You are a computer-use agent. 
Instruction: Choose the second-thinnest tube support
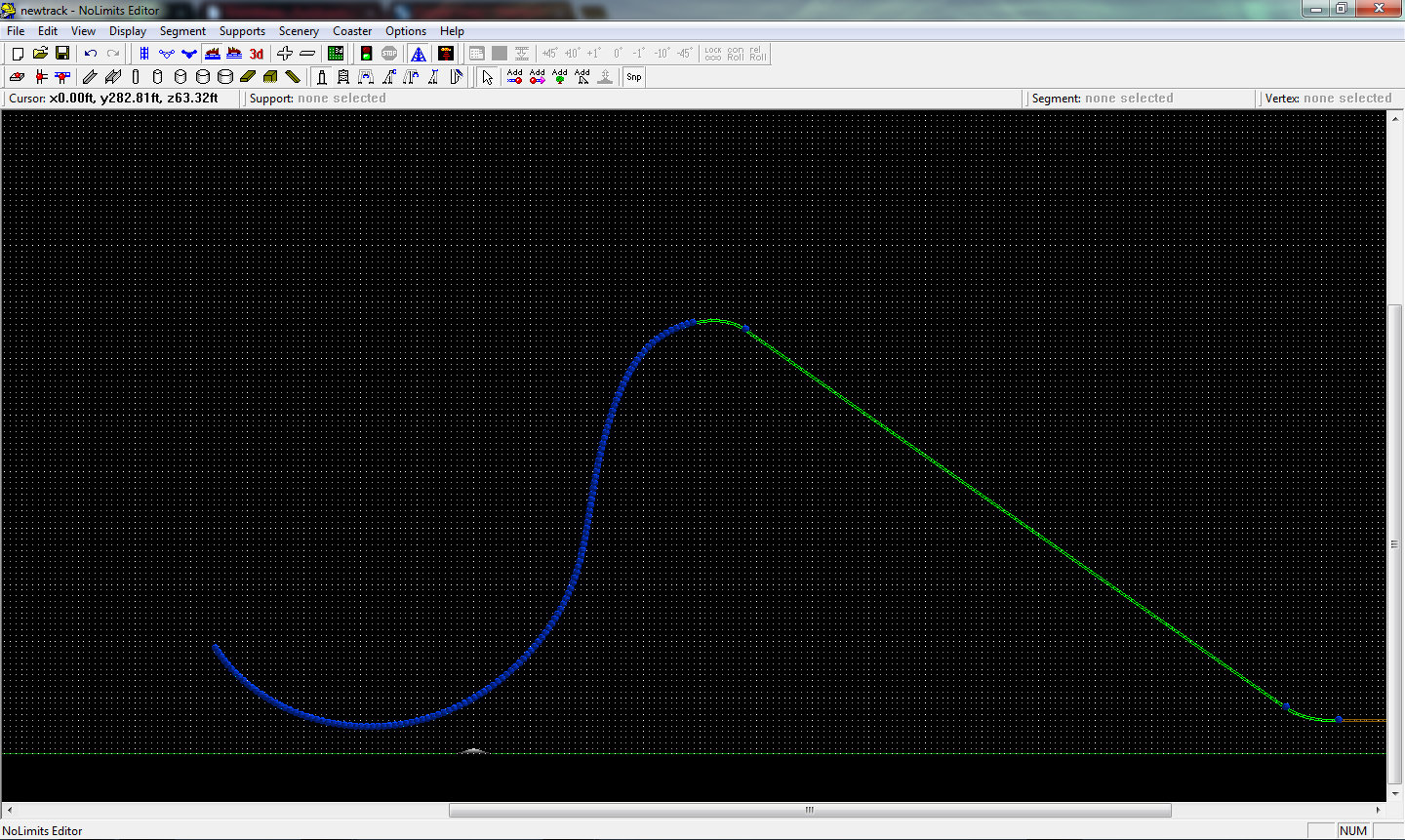pos(158,77)
